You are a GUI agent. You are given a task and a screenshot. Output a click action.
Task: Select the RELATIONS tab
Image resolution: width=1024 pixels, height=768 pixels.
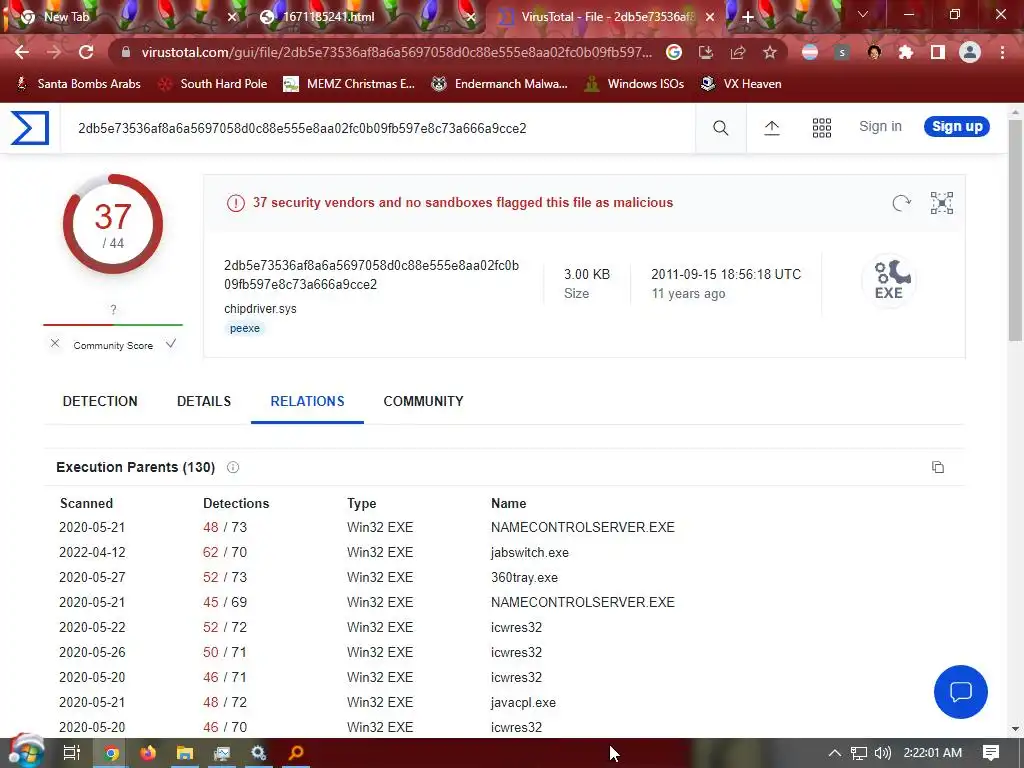click(x=307, y=401)
